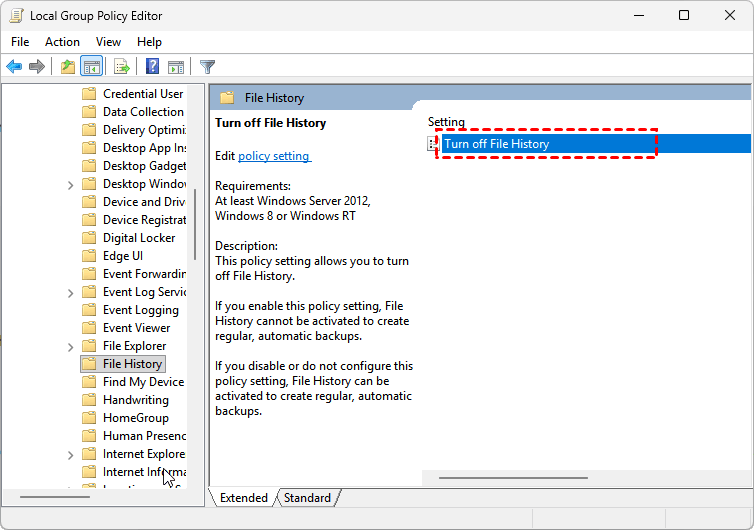754x530 pixels.
Task: Expand the Desktop Window folder node
Action: tap(70, 184)
